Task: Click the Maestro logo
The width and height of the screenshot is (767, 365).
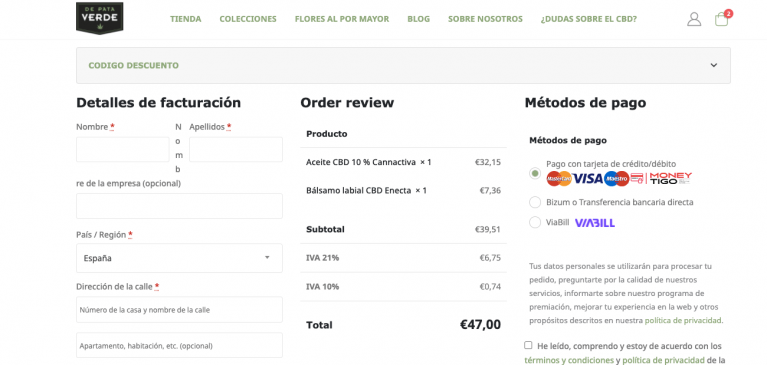Action: 616,179
